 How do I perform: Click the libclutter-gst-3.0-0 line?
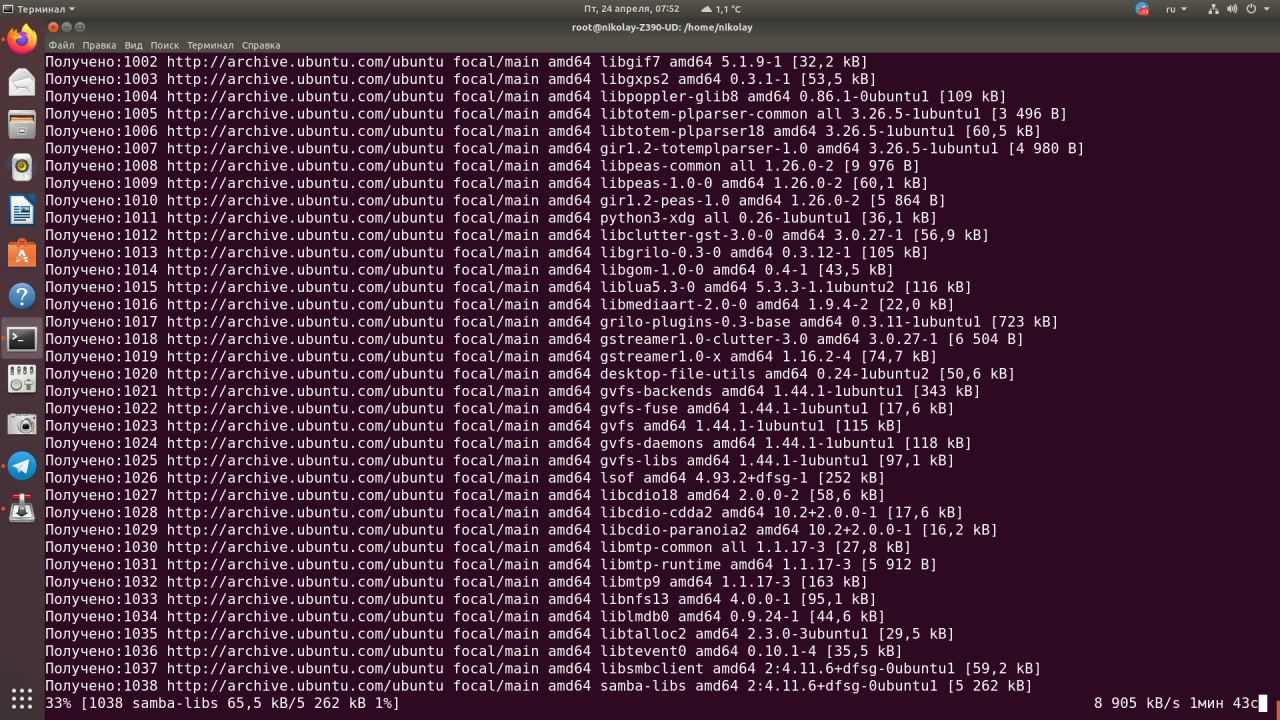pos(517,235)
